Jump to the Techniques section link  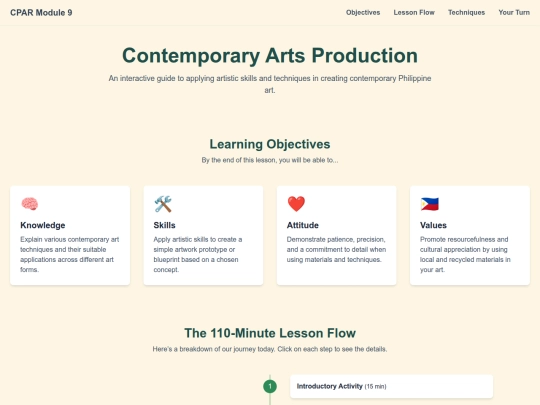(x=466, y=12)
